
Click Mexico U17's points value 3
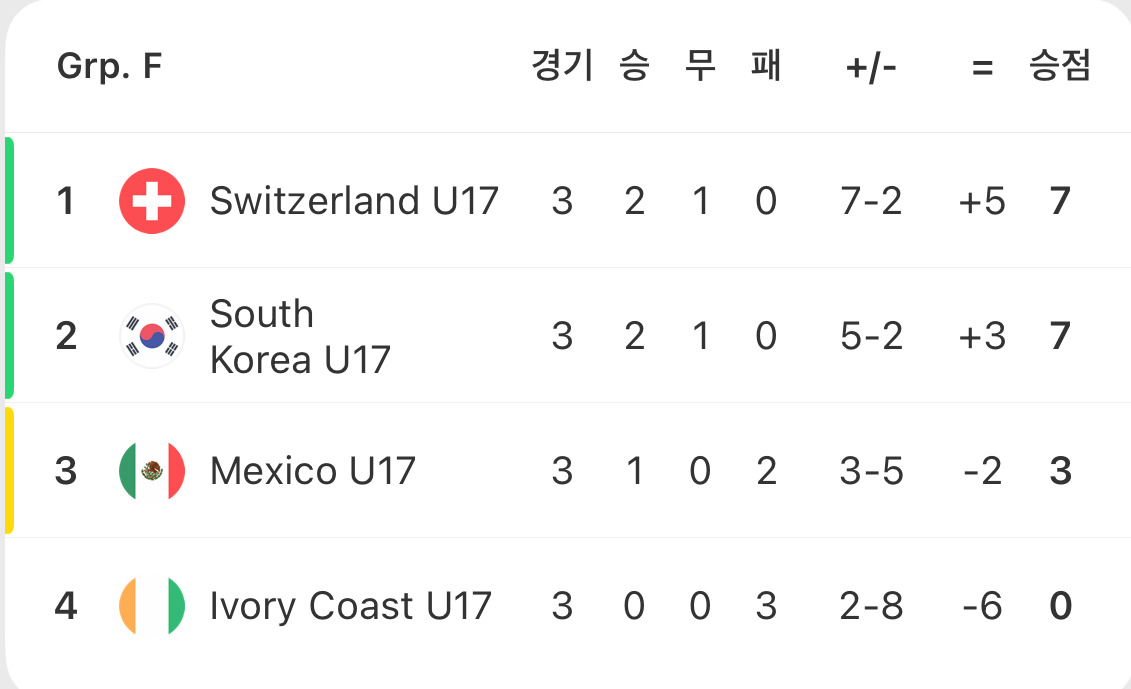(1059, 470)
